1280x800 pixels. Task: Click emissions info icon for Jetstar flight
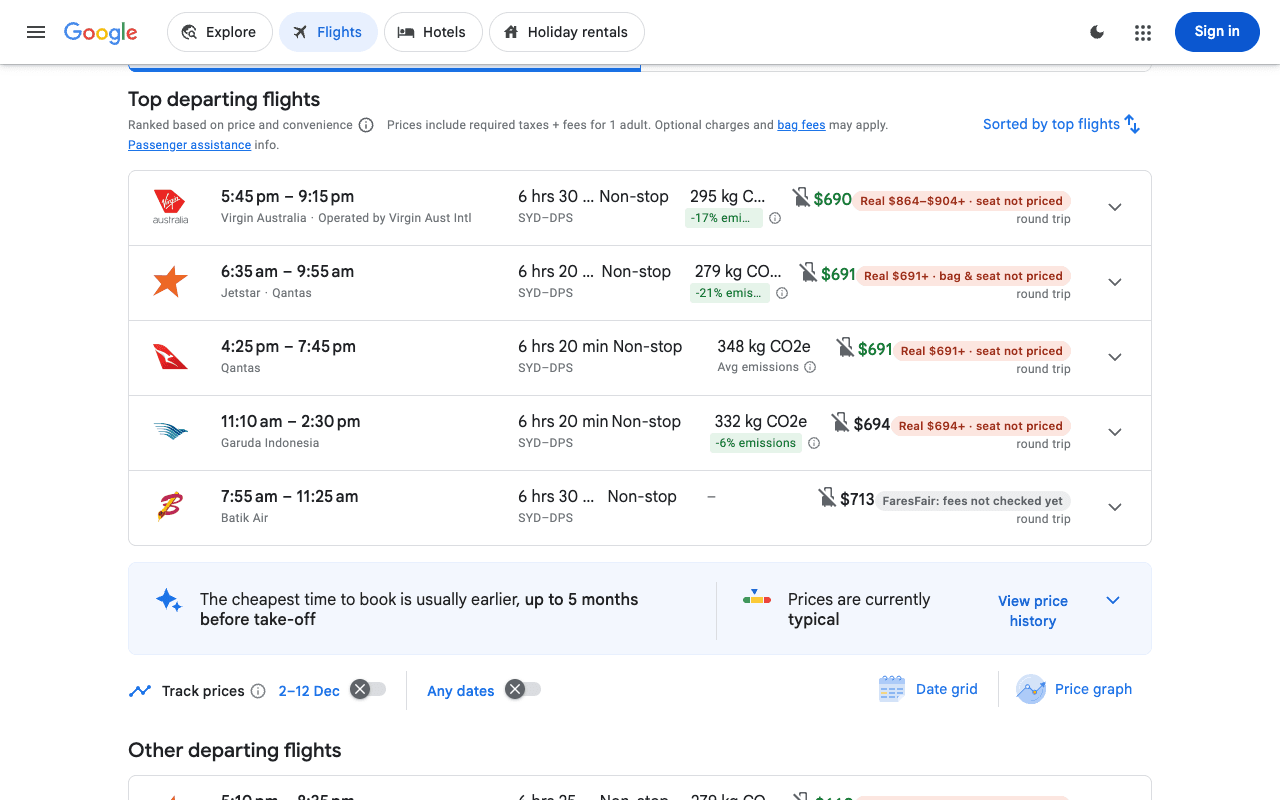(782, 293)
